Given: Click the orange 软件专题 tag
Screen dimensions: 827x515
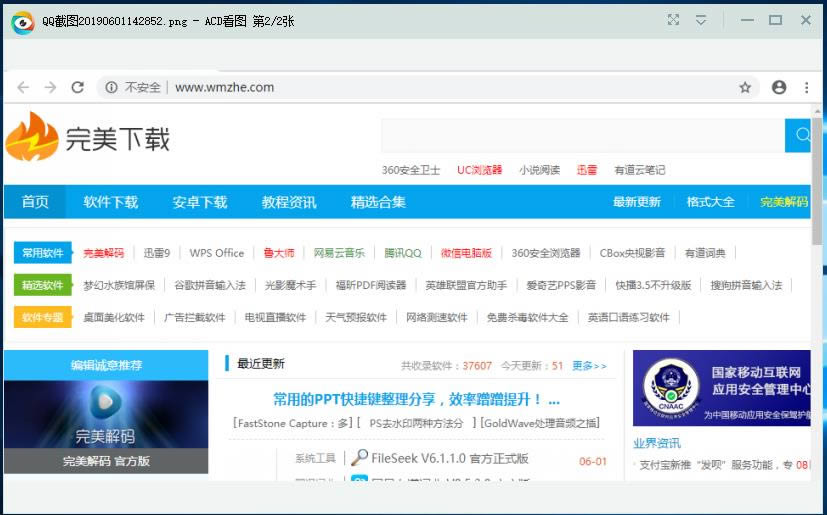Looking at the screenshot, I should point(43,317).
